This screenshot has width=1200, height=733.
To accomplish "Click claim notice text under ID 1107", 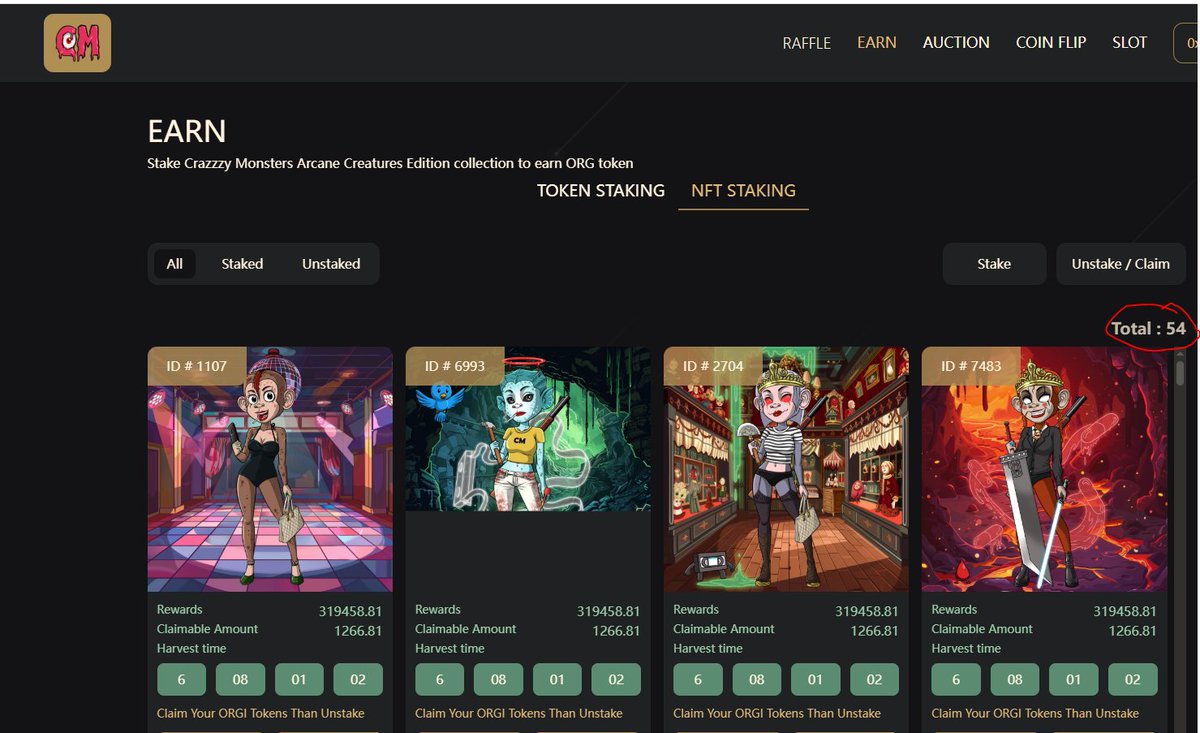I will 260,713.
